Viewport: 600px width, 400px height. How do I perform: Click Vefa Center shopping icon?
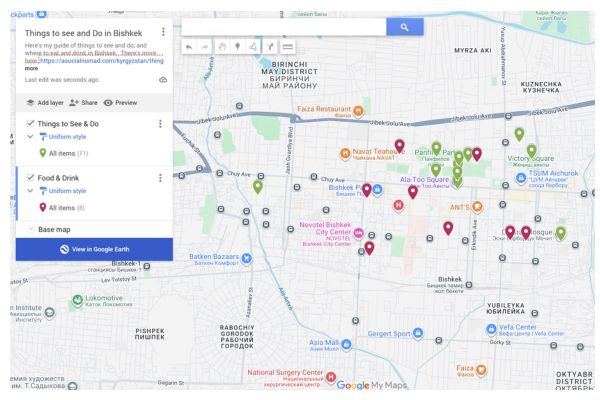tap(491, 329)
